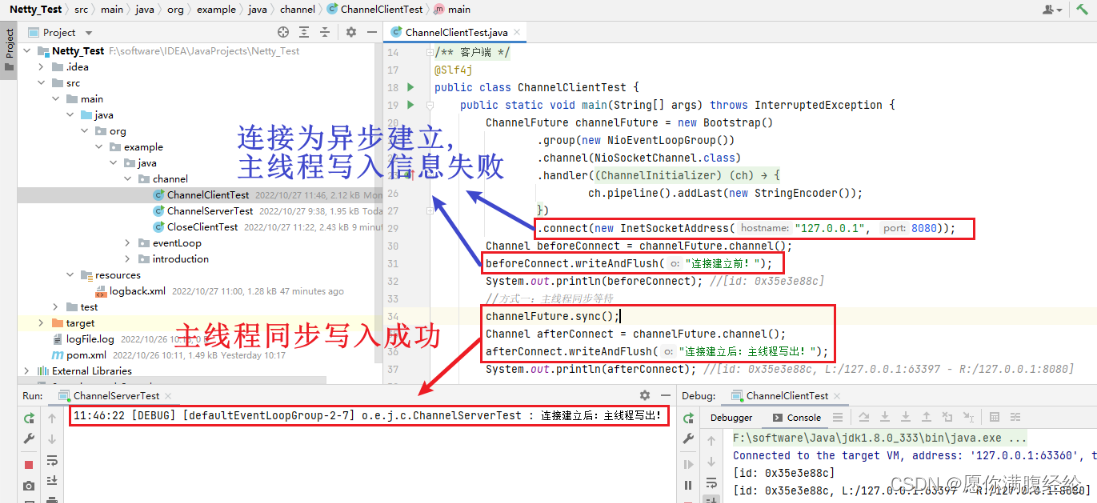This screenshot has width=1097, height=503.
Task: Run the main method from the gutter
Action: point(411,105)
